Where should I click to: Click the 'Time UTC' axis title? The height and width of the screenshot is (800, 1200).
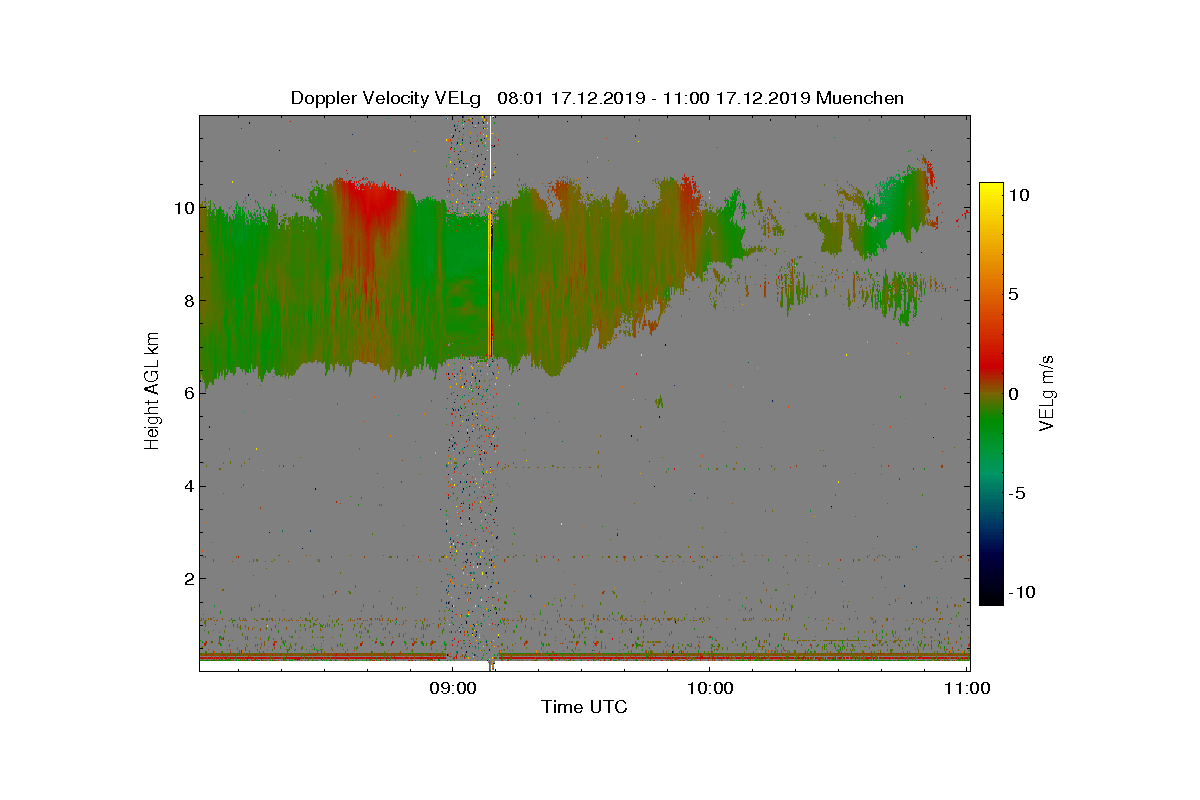585,708
